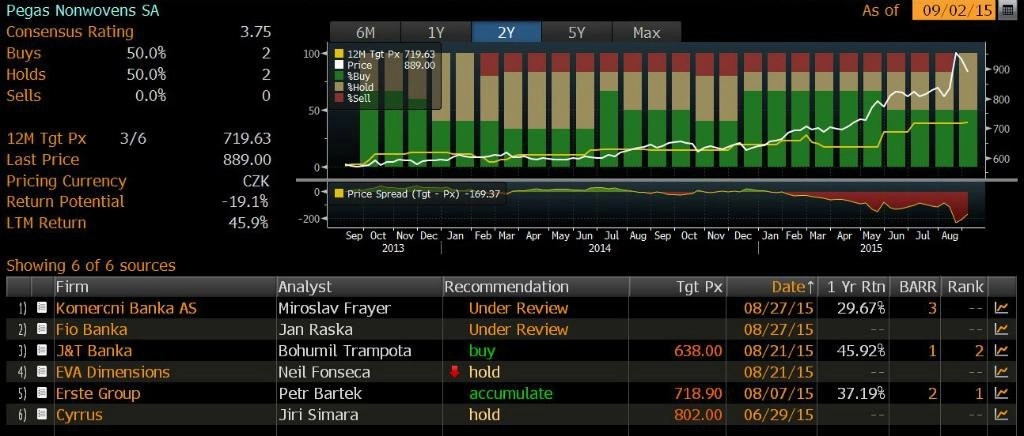Show chart icon for Cyrrus

1000,414
